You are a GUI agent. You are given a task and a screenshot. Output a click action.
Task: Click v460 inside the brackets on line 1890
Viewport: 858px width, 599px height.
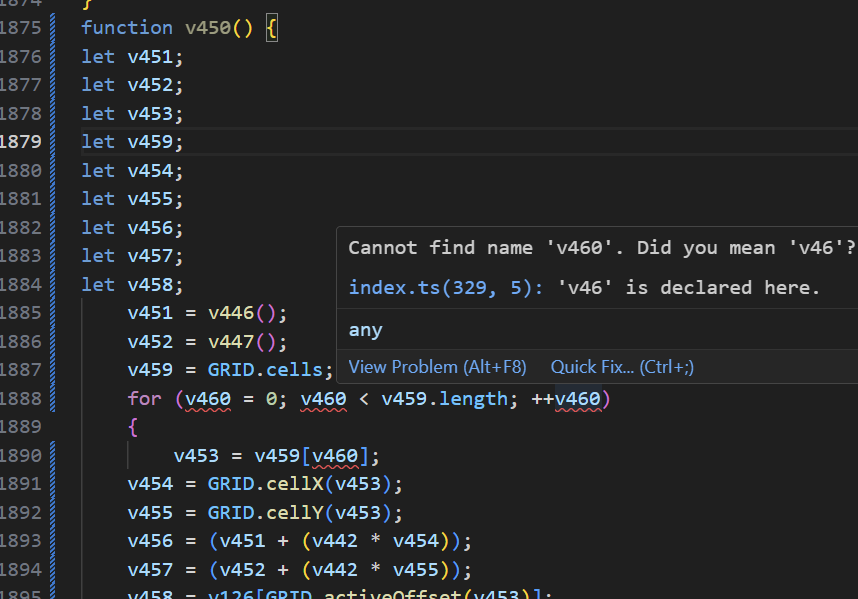coord(335,456)
